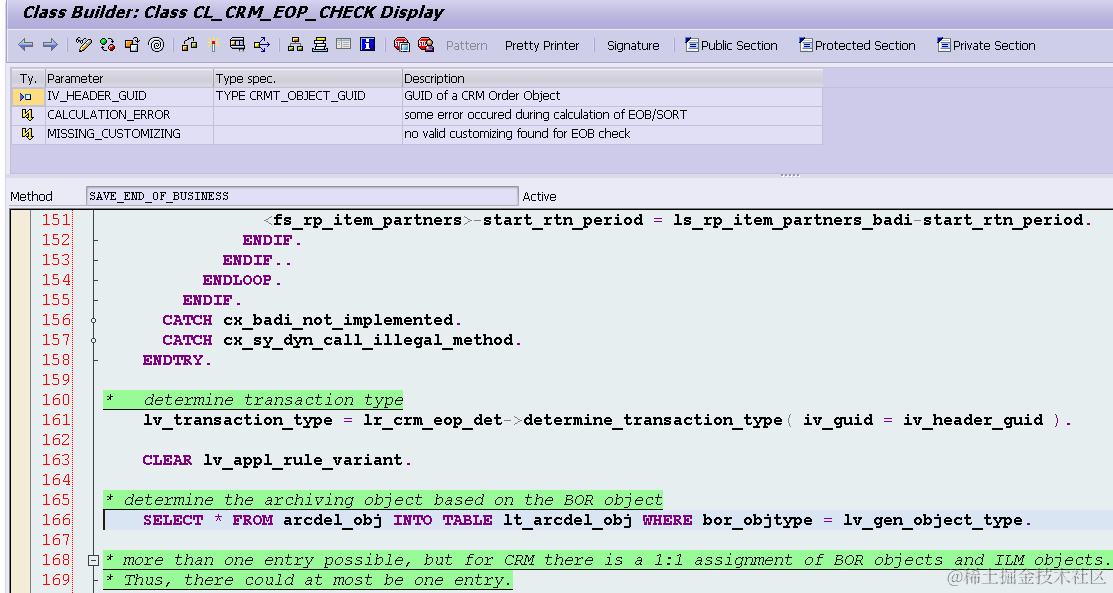This screenshot has width=1113, height=593.
Task: Click the Method name field SAVE_END_OF_BUSINESS
Action: [302, 196]
